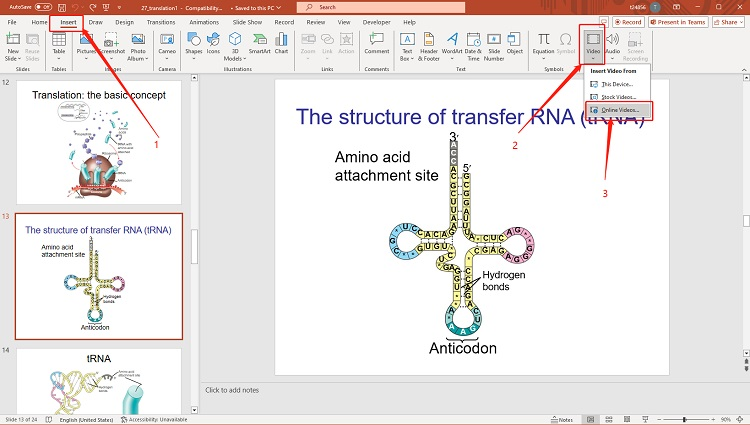Viewport: 750px width, 425px height.
Task: Open the Saved to this PC dropdown
Action: tap(256, 8)
